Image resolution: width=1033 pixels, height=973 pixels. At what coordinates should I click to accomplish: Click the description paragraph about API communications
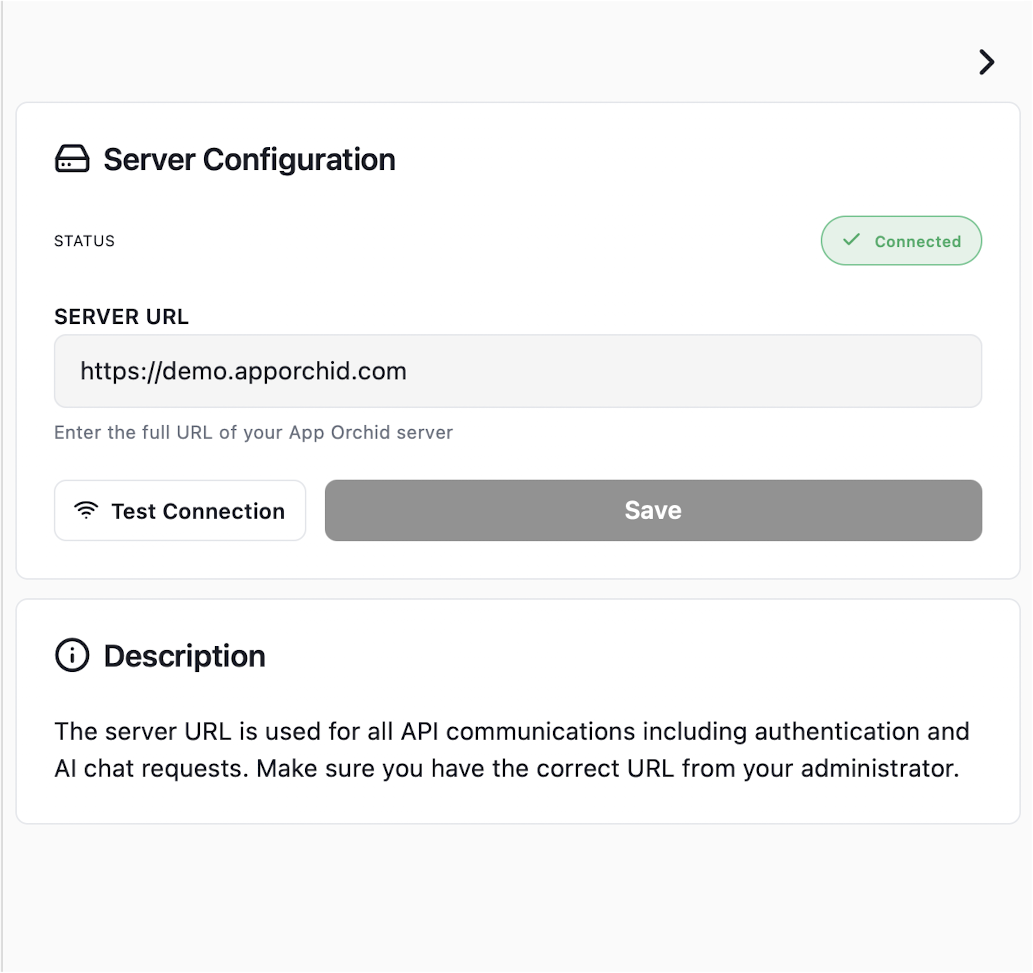click(511, 750)
